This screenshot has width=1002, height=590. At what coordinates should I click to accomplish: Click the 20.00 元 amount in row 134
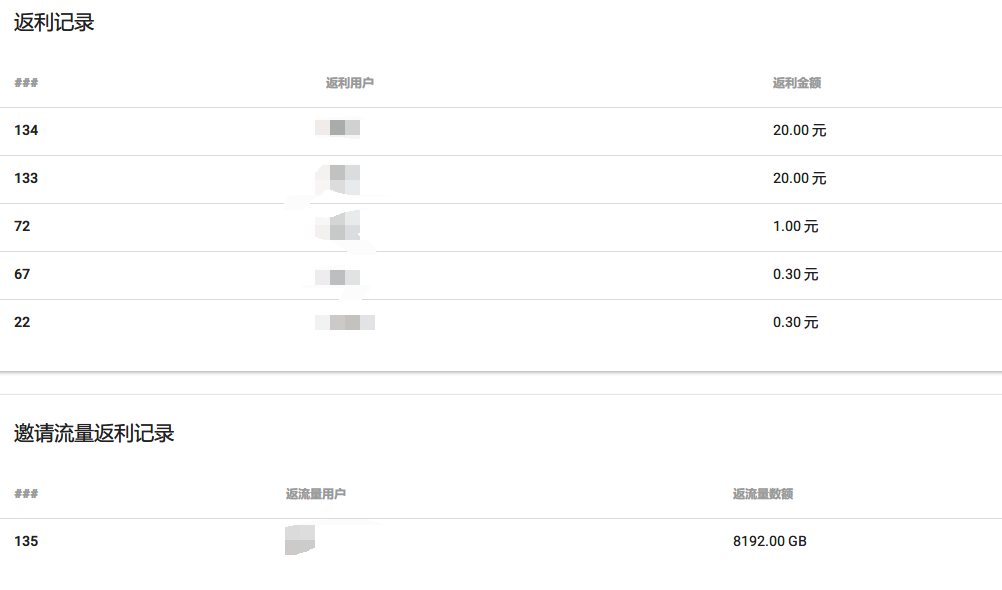coord(799,131)
